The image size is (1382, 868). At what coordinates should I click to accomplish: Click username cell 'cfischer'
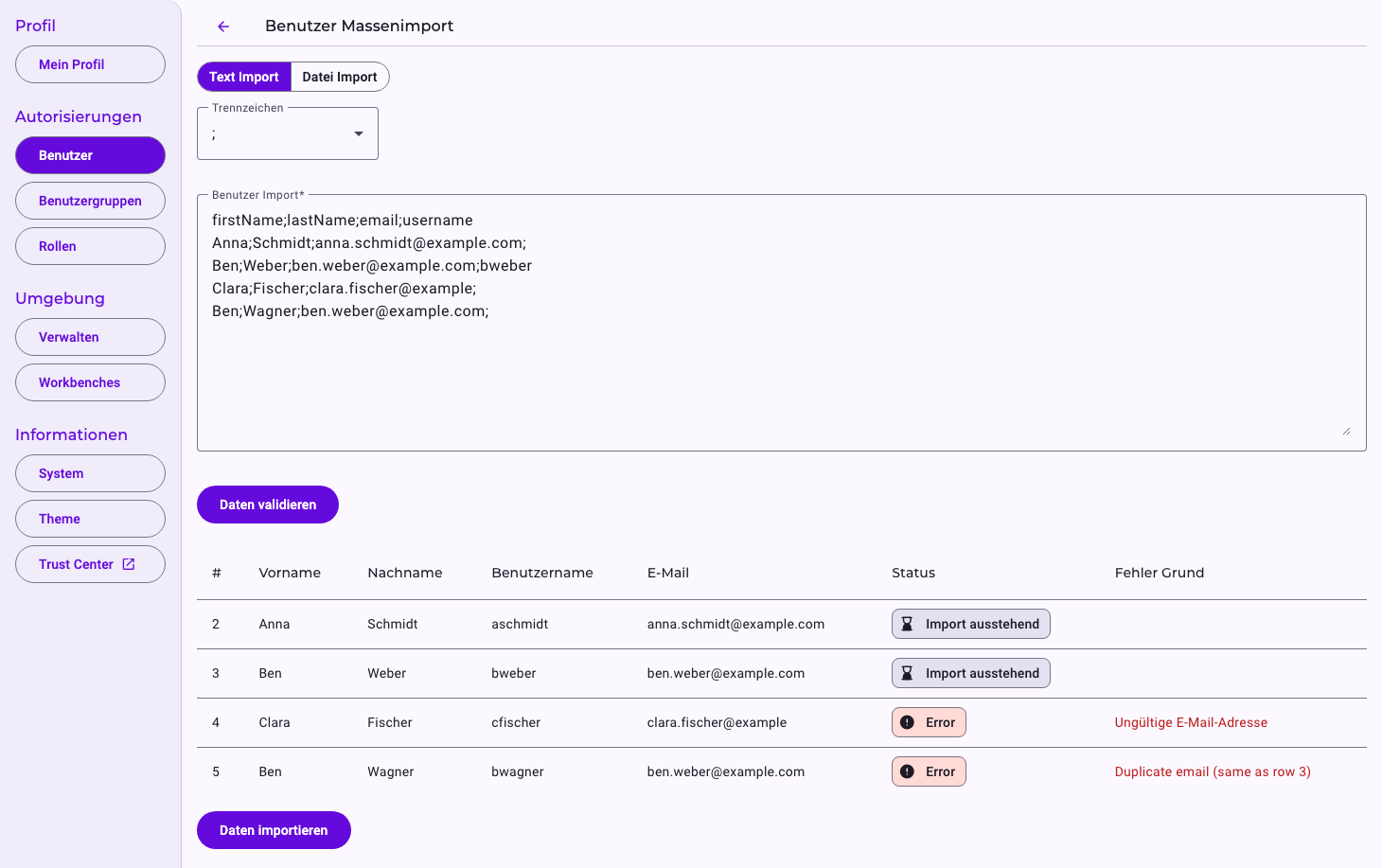click(x=516, y=722)
